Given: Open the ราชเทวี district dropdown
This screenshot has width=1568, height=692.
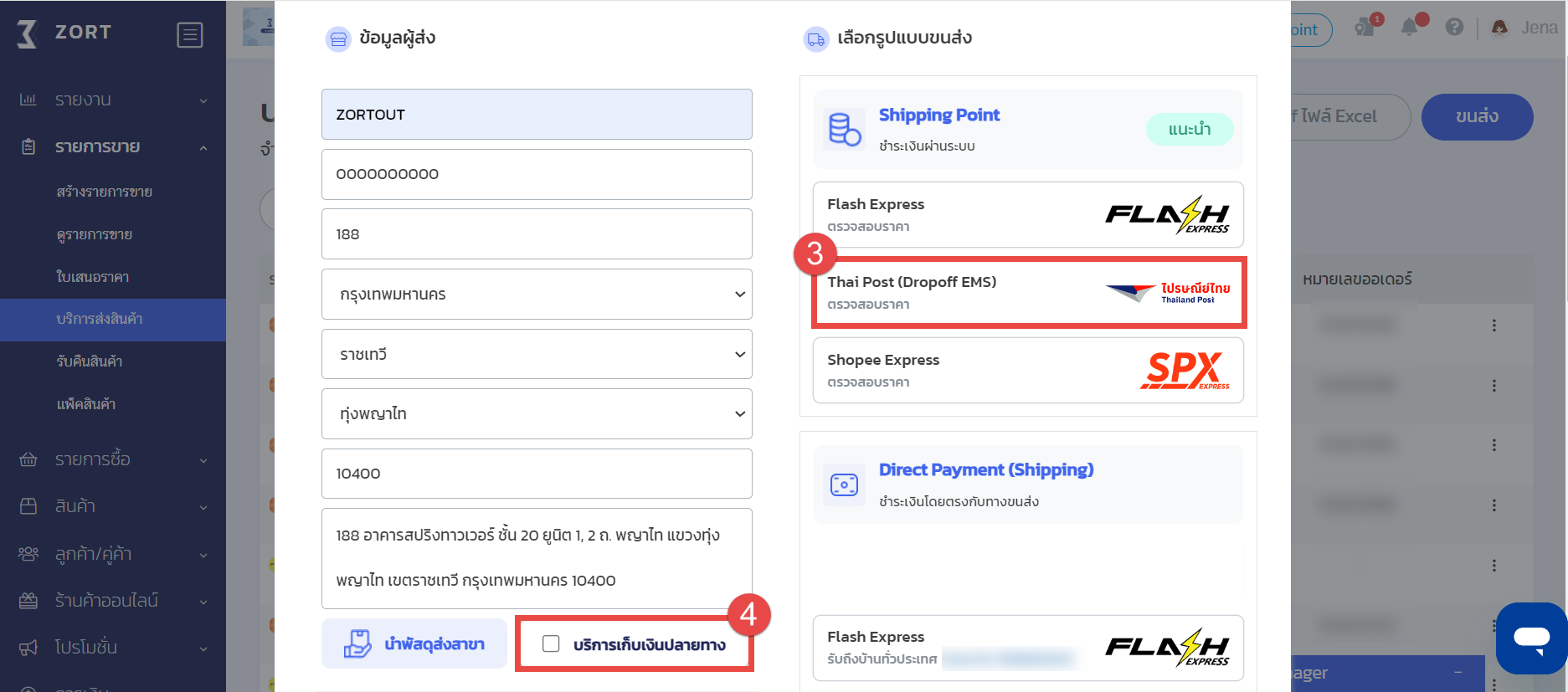Looking at the screenshot, I should click(537, 354).
